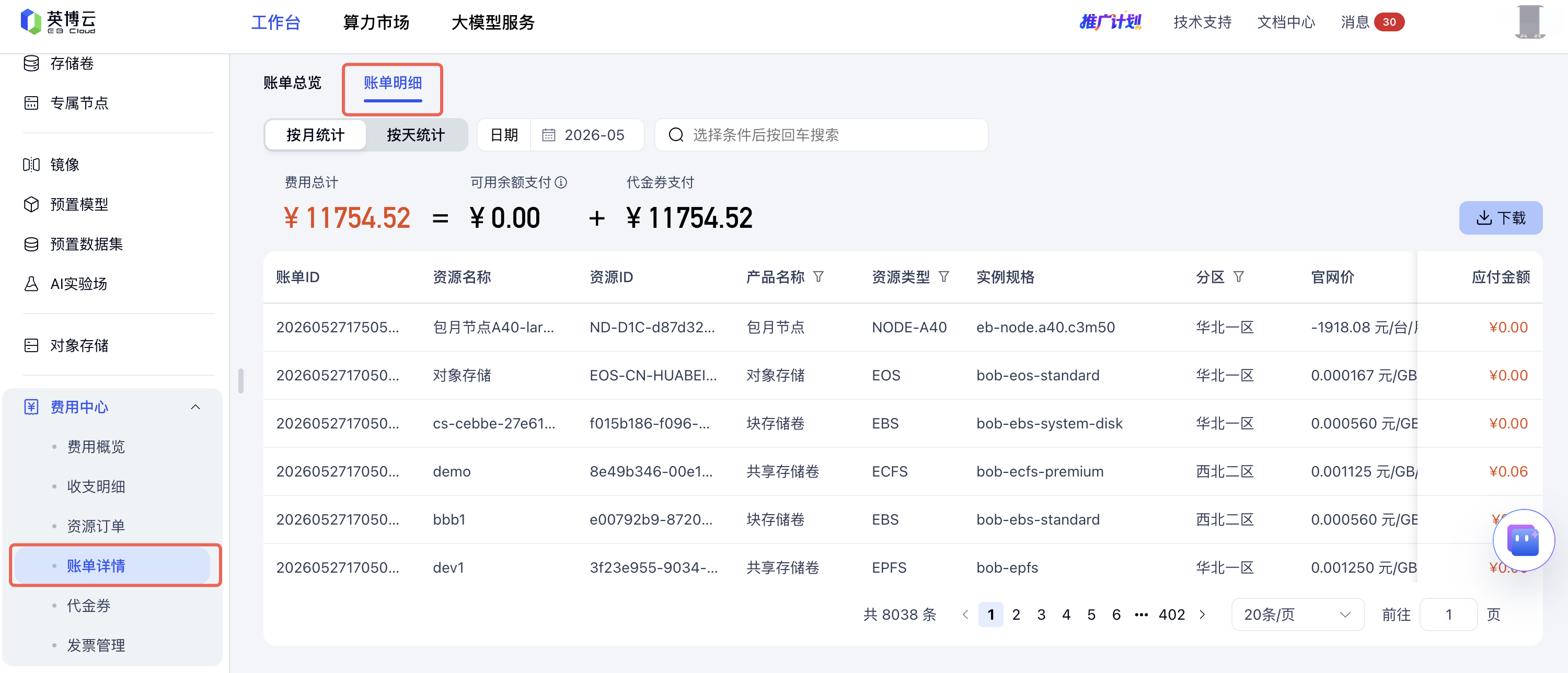Click resource ID EOS-CN-HUABEI...
This screenshot has height=673, width=1568.
point(652,376)
